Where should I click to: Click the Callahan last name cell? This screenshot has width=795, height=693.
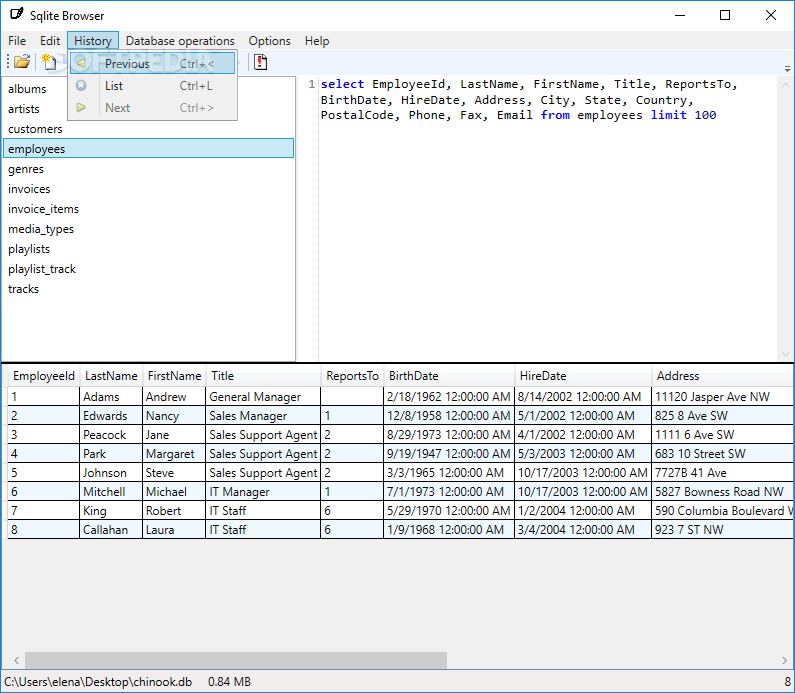pyautogui.click(x=111, y=530)
